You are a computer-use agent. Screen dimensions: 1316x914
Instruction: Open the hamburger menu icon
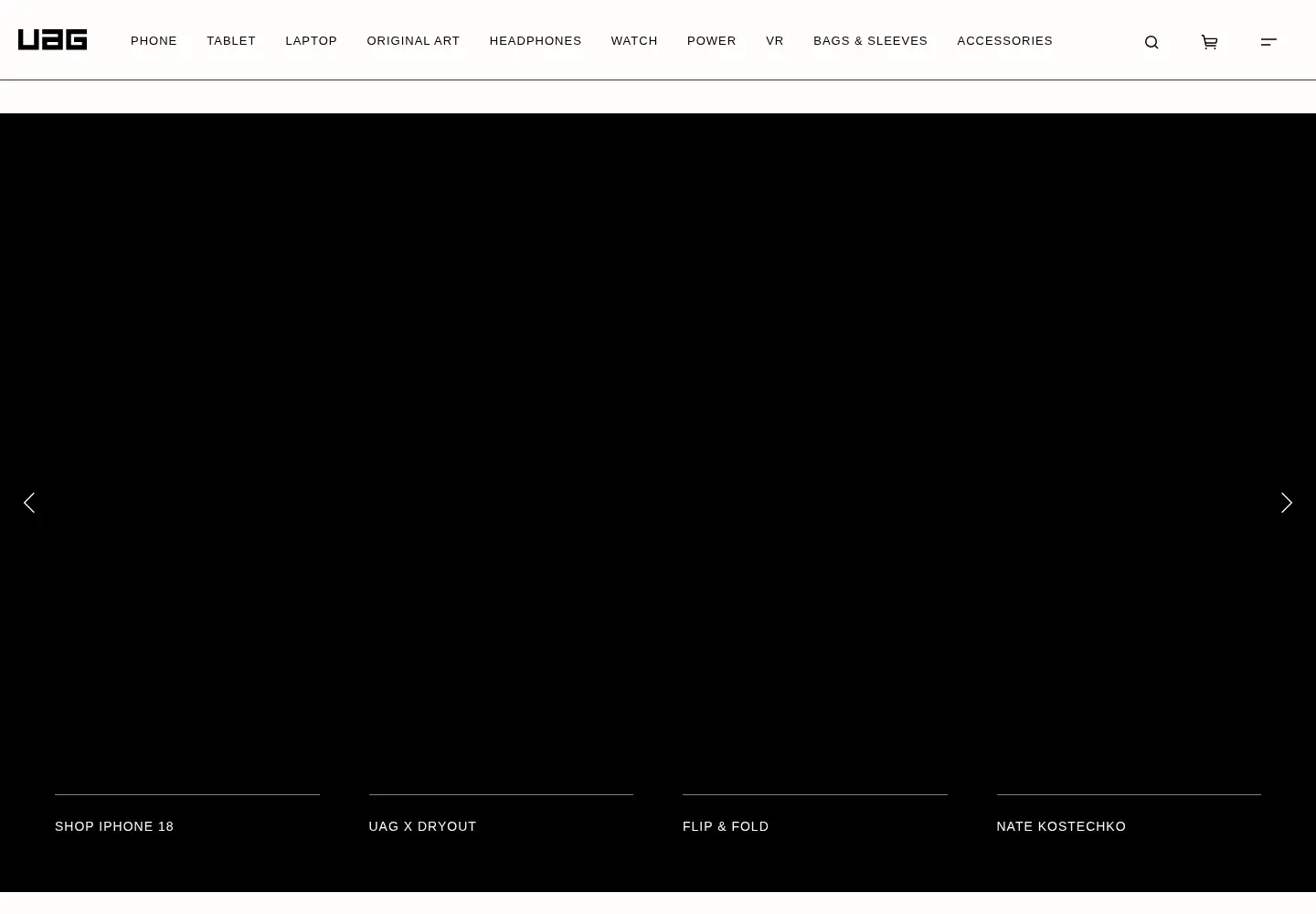[1268, 41]
